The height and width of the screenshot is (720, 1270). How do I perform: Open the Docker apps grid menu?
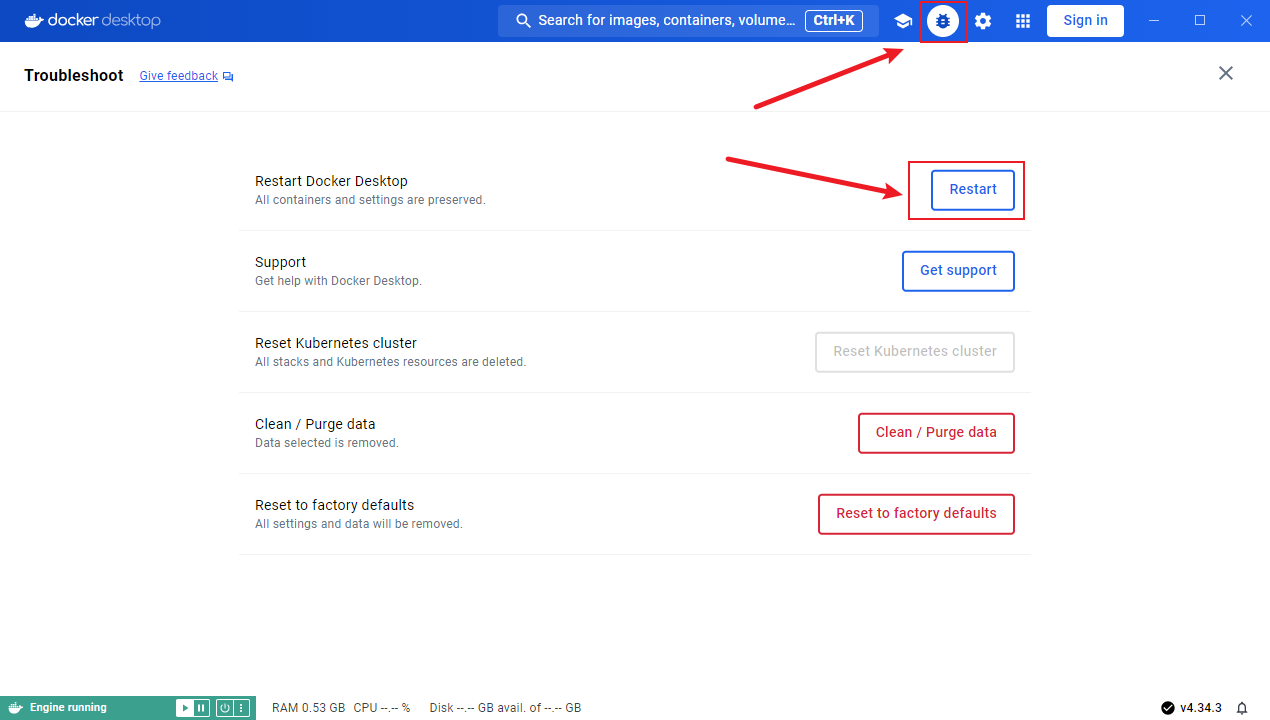tap(1023, 21)
